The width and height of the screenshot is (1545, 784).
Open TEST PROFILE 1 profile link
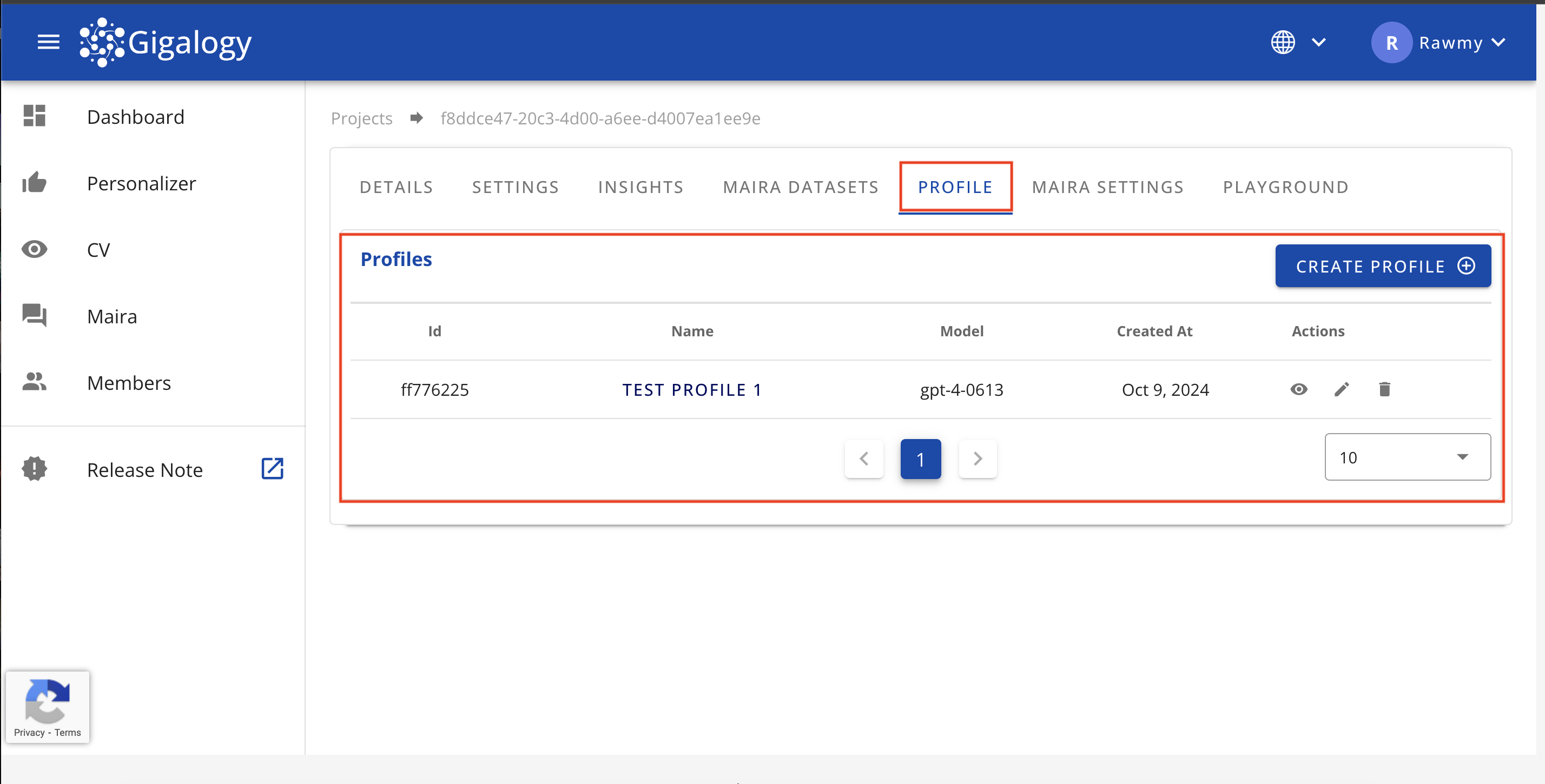point(693,389)
